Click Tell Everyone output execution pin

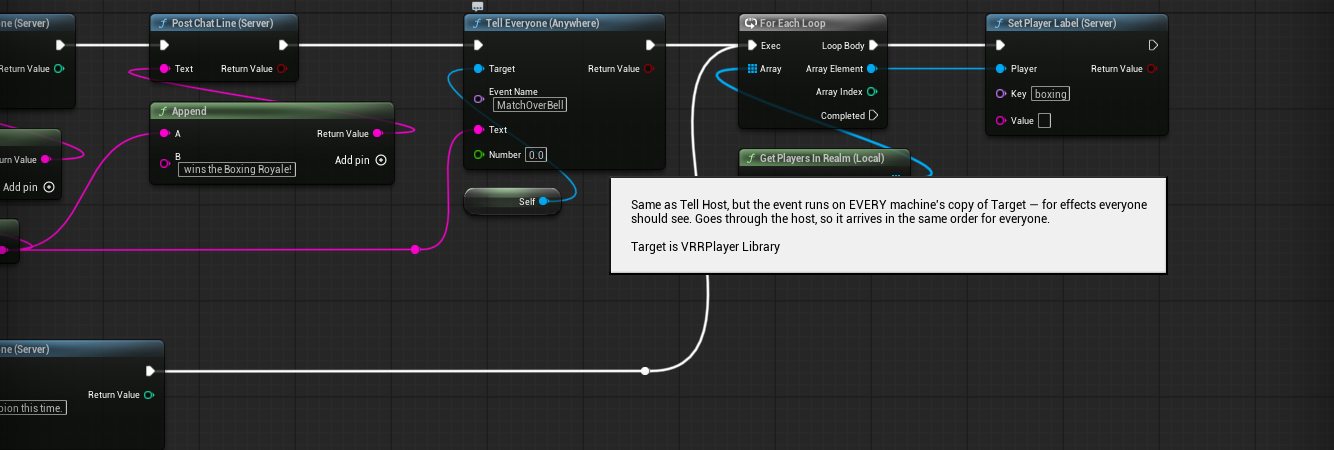(650, 45)
